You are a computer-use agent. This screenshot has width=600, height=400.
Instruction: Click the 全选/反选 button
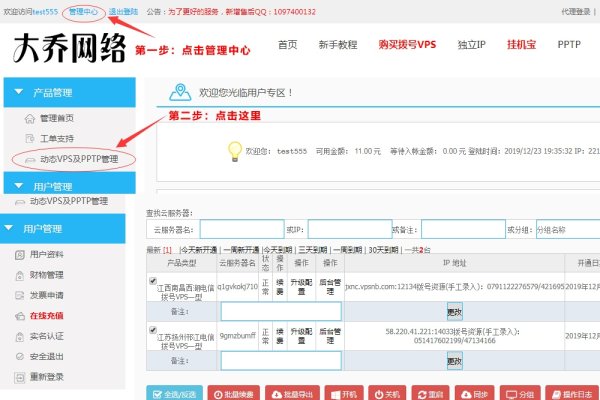click(x=174, y=393)
